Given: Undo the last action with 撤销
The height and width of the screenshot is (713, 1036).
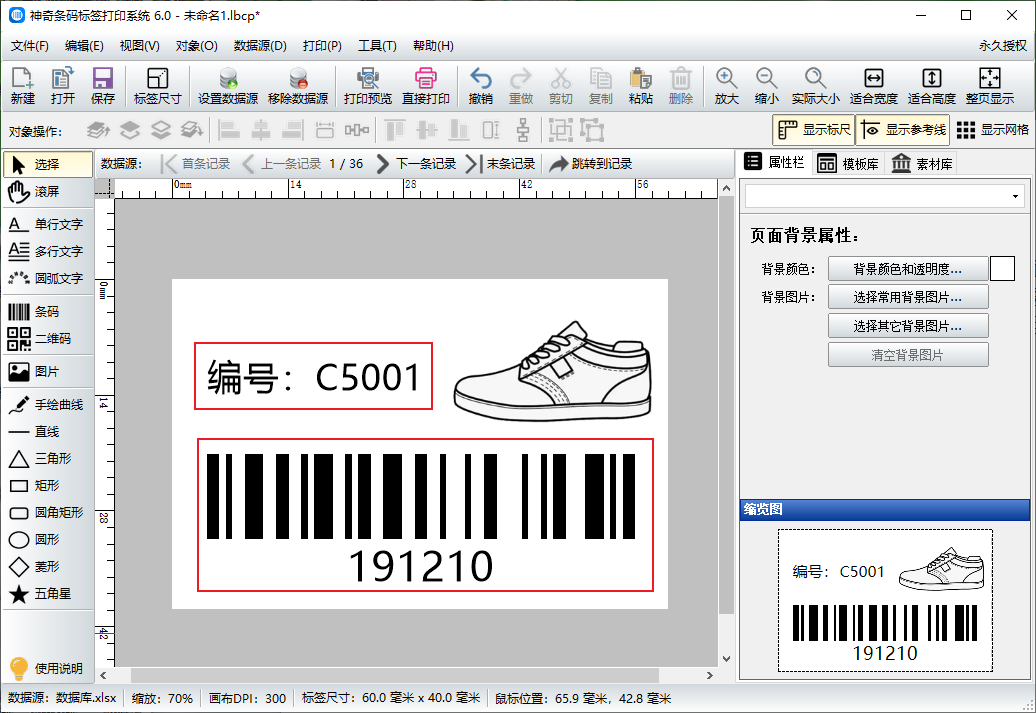Looking at the screenshot, I should 480,86.
